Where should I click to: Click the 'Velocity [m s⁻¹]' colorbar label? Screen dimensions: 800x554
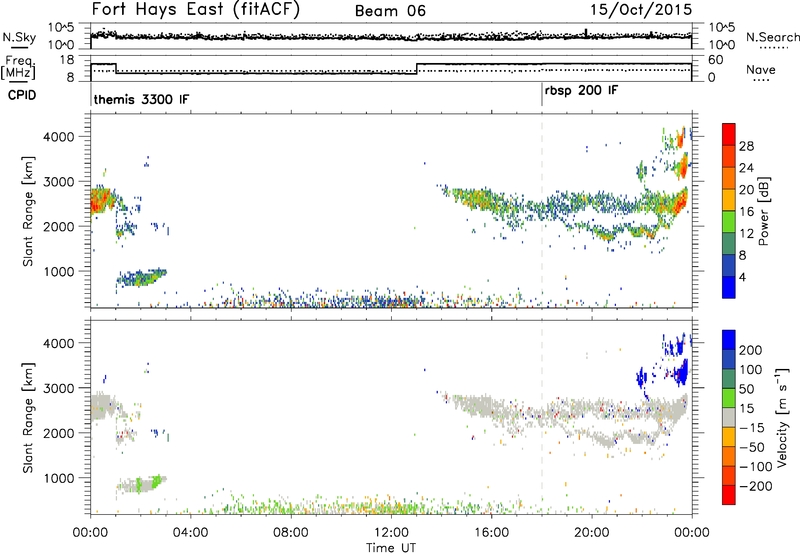coord(782,417)
